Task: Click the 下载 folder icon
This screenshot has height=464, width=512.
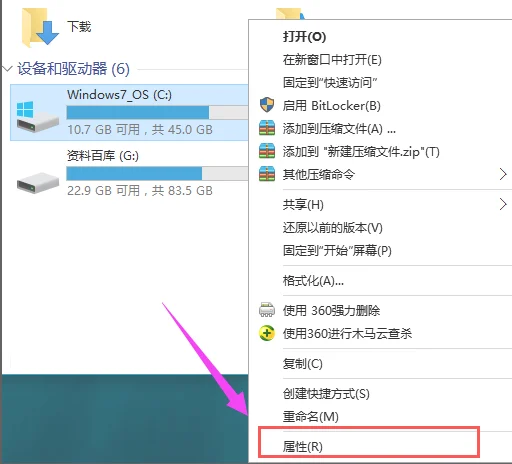Action: click(x=40, y=28)
